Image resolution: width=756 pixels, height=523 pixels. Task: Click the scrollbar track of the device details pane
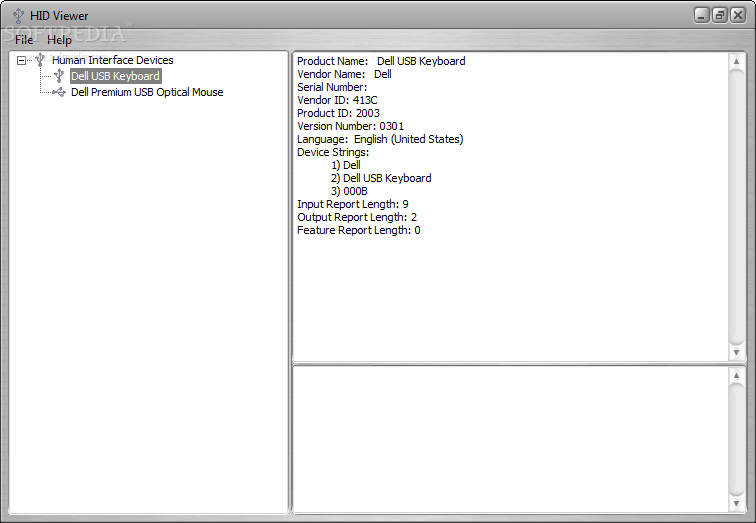[736, 207]
